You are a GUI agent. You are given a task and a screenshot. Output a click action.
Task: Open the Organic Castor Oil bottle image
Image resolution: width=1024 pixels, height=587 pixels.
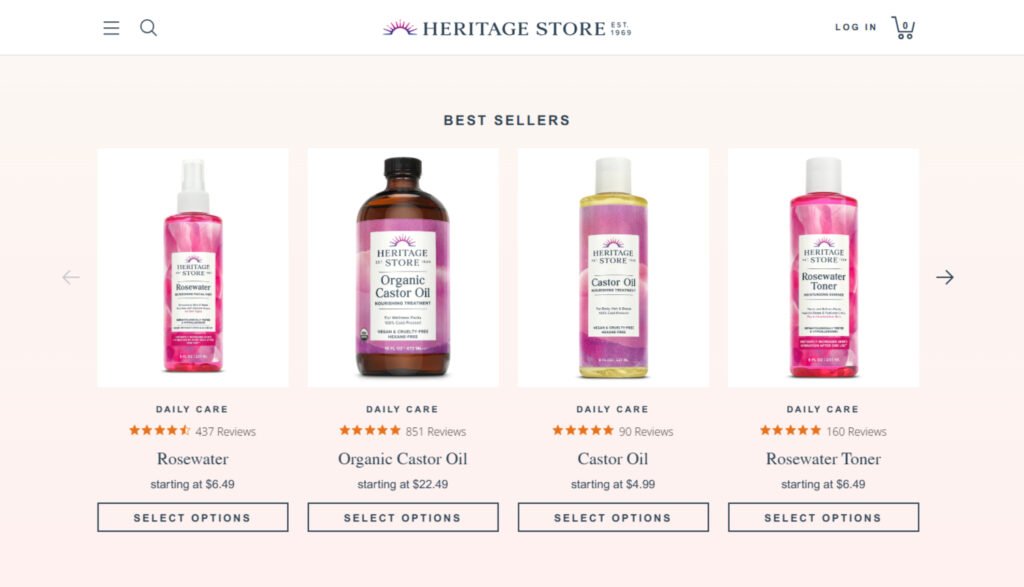point(402,267)
